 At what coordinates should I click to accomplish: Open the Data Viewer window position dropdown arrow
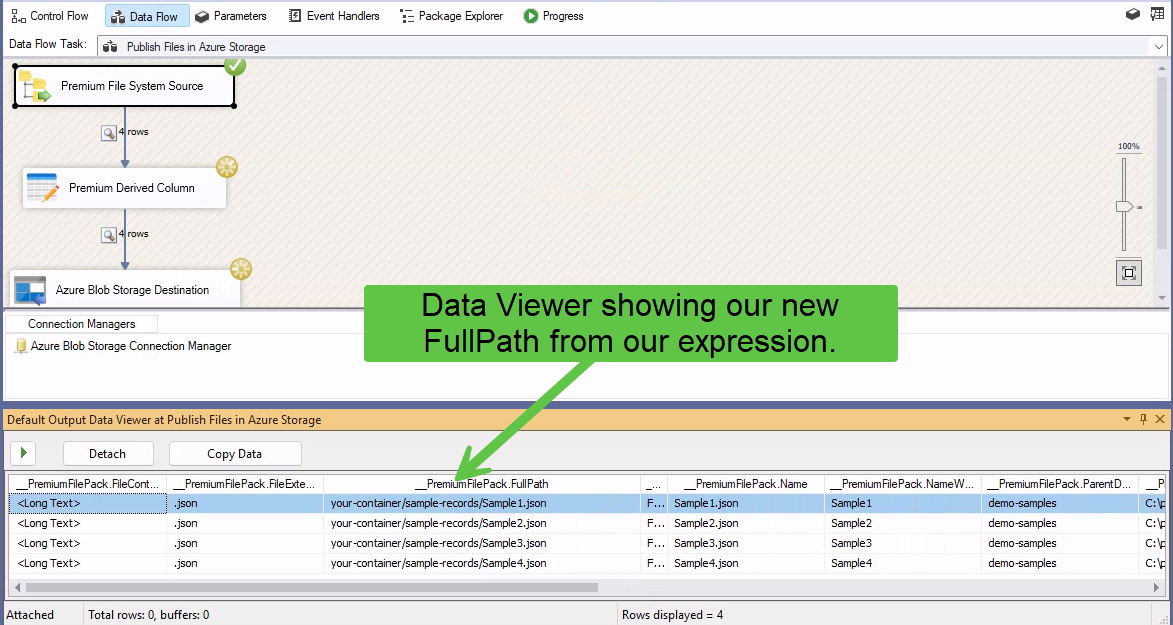click(x=1128, y=420)
